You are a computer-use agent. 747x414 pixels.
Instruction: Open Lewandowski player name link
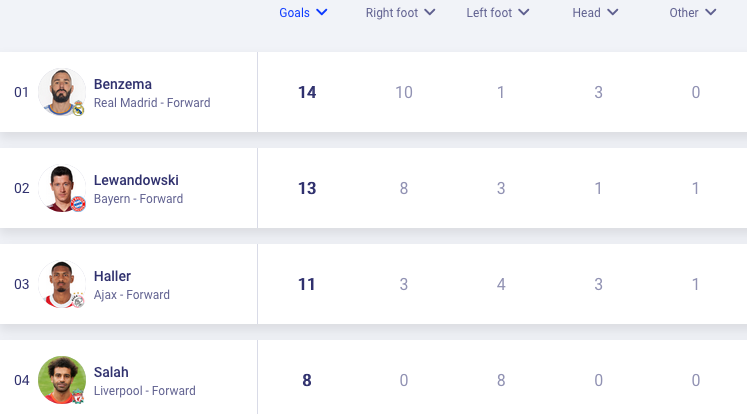[136, 180]
